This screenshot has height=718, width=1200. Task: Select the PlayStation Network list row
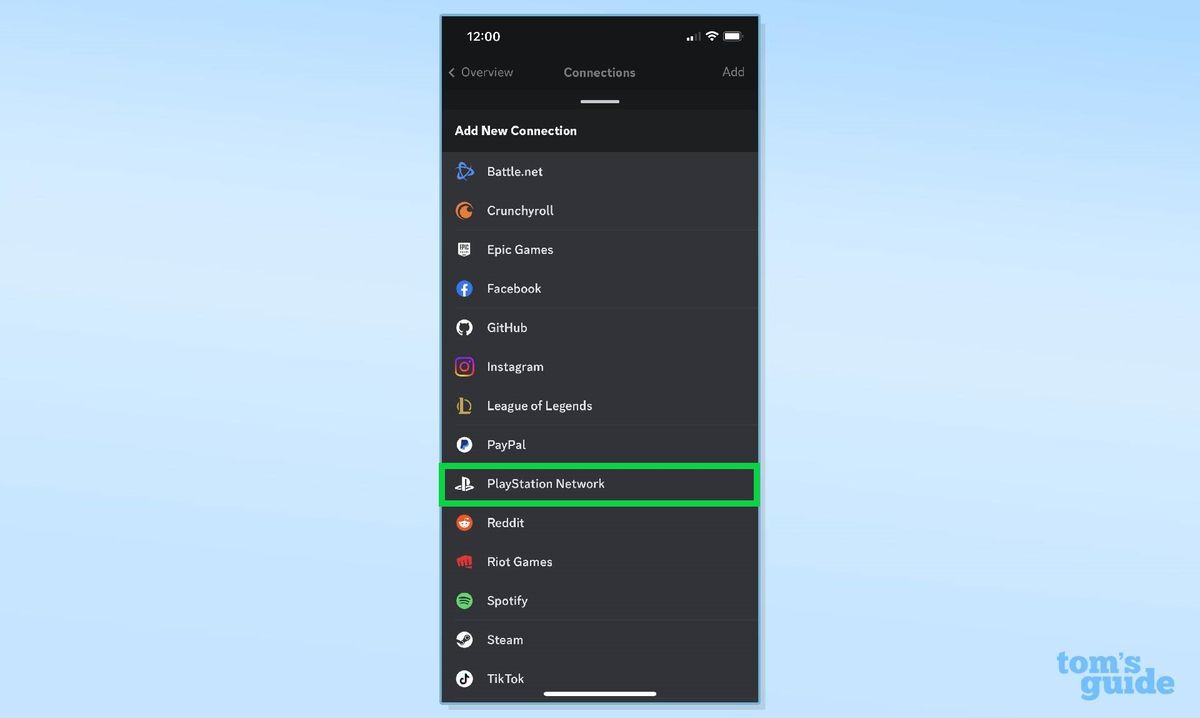coord(598,484)
